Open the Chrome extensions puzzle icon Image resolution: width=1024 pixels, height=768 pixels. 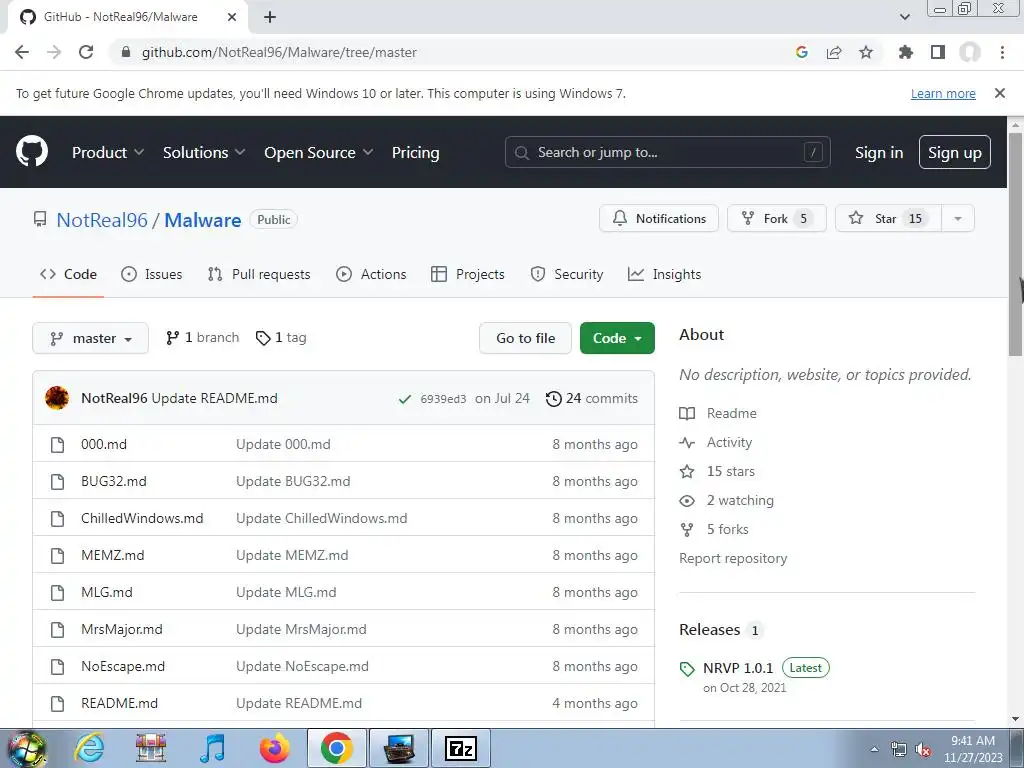tap(905, 52)
